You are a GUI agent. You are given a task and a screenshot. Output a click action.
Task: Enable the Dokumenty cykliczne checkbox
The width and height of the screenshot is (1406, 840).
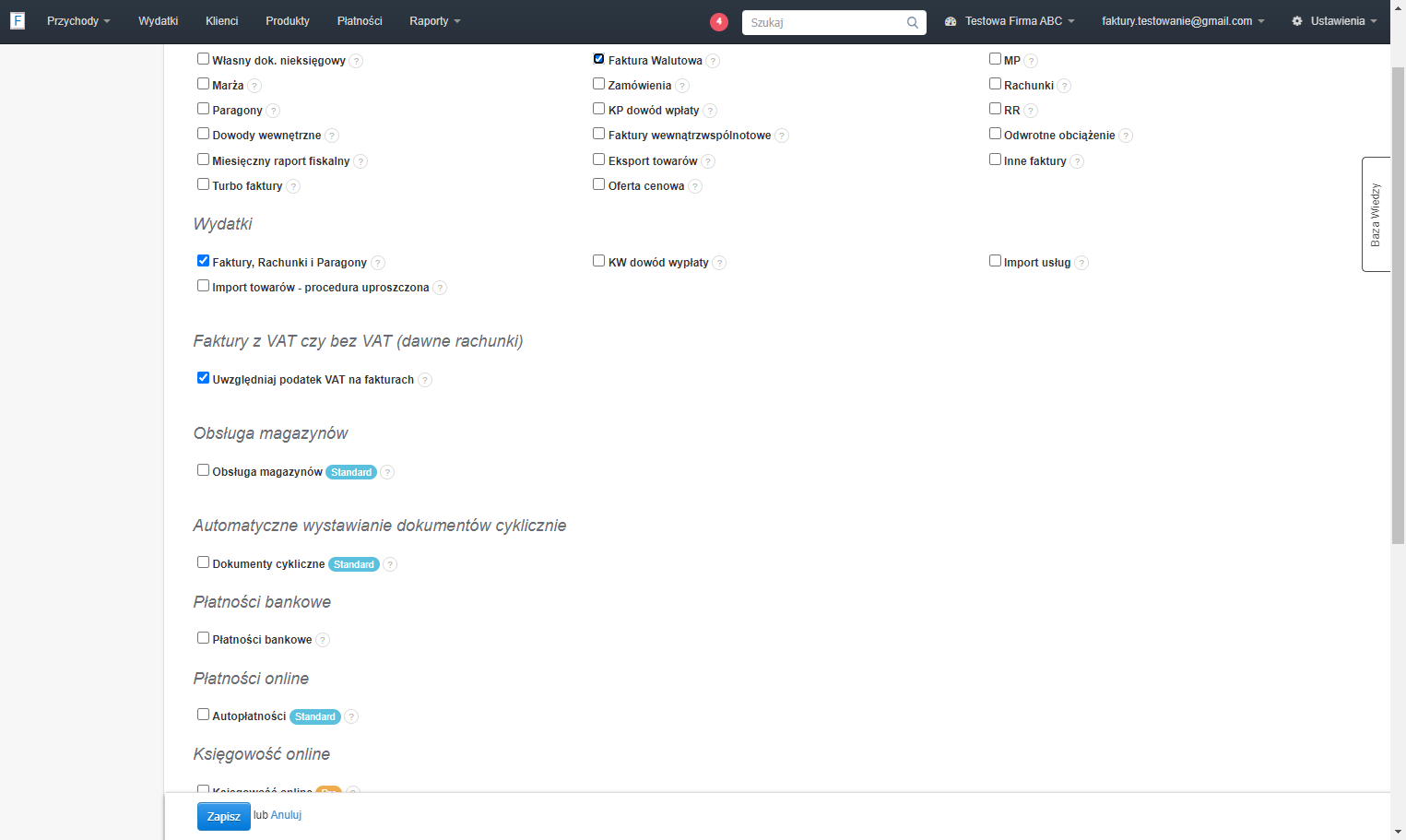coord(203,562)
